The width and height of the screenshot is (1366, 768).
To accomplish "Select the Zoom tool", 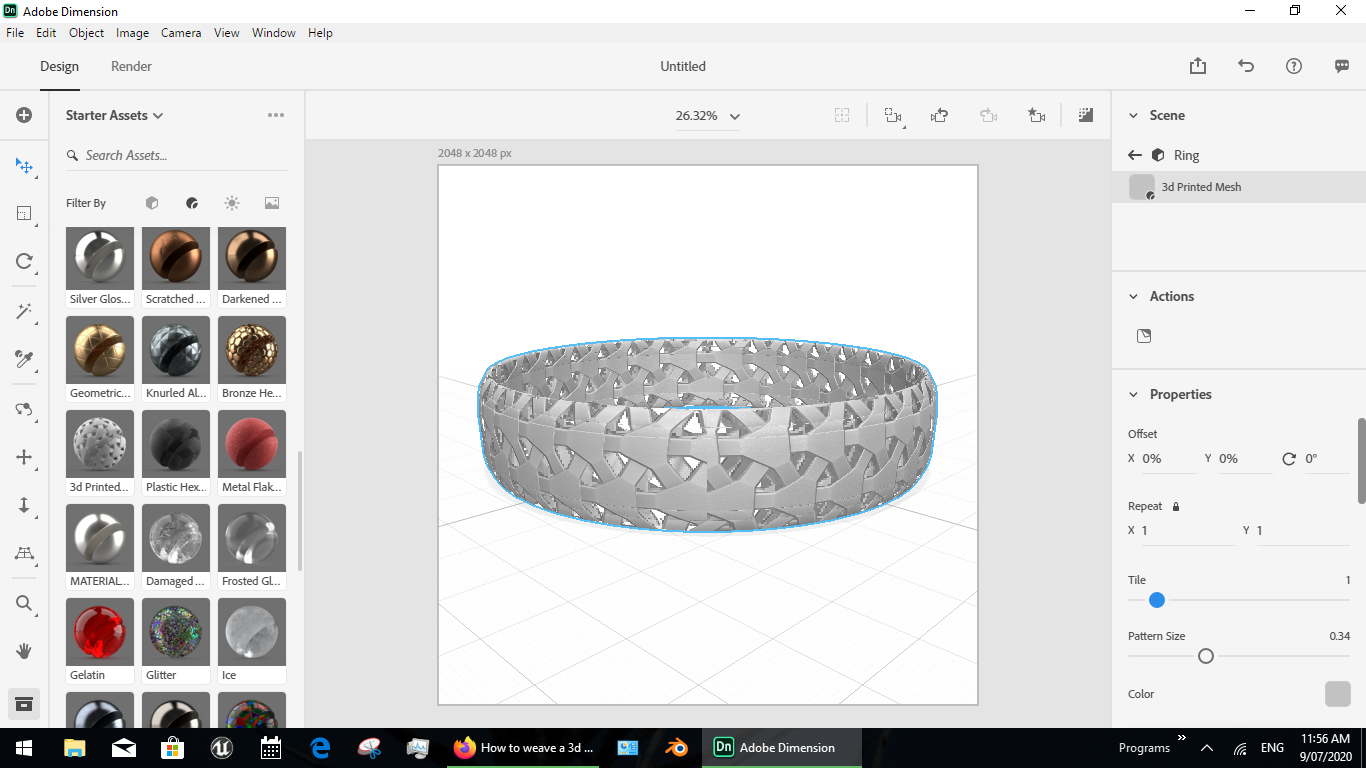I will click(x=23, y=604).
